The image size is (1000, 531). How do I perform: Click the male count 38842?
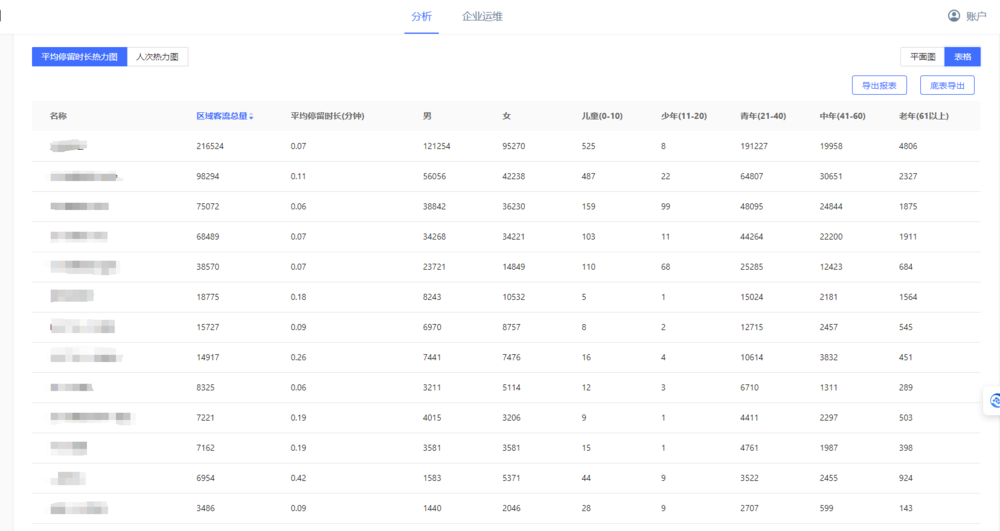point(434,207)
